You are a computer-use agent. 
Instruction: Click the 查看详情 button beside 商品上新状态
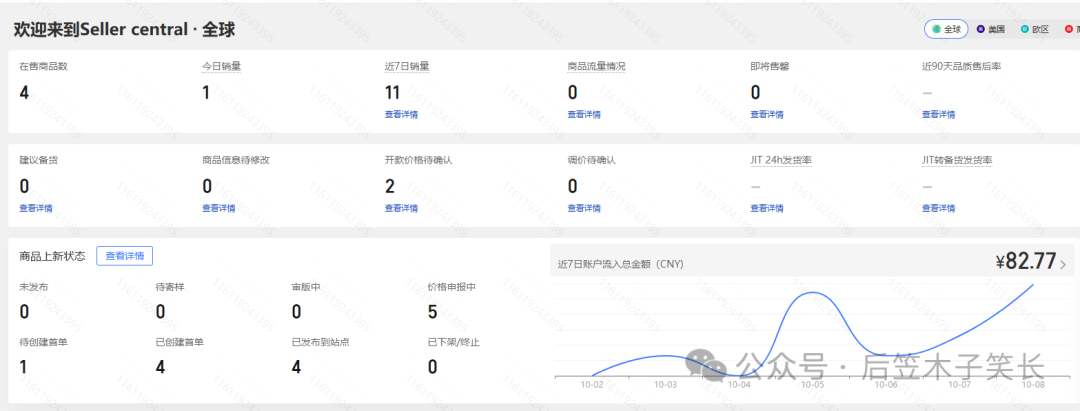pyautogui.click(x=125, y=256)
